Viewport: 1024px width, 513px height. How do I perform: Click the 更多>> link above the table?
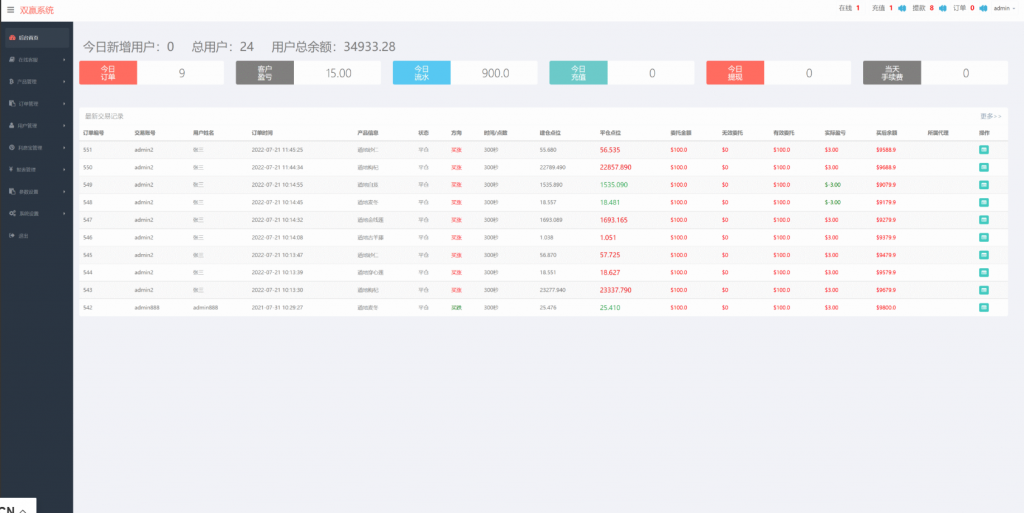tap(990, 116)
